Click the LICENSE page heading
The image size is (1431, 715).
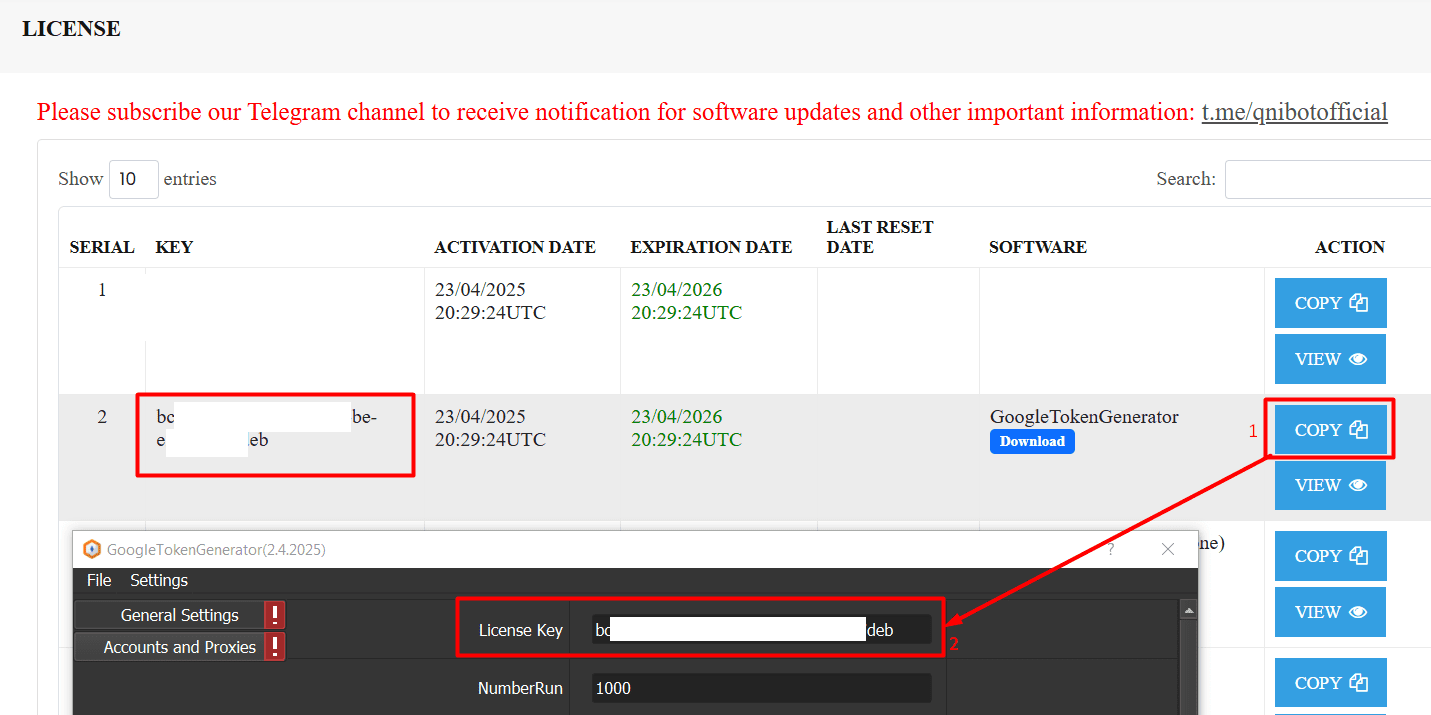click(x=72, y=29)
